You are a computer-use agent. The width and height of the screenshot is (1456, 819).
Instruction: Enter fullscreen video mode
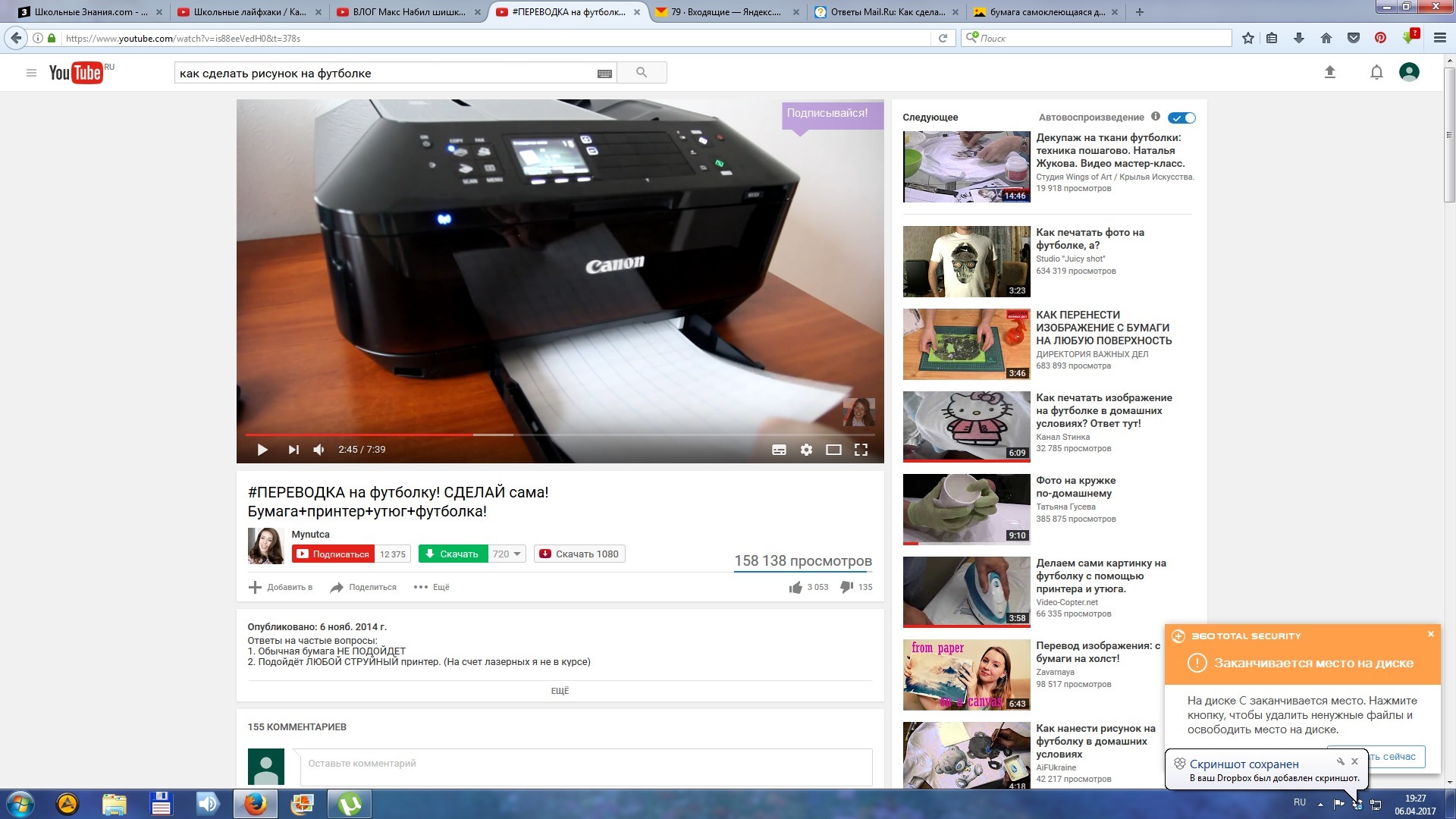(x=861, y=450)
